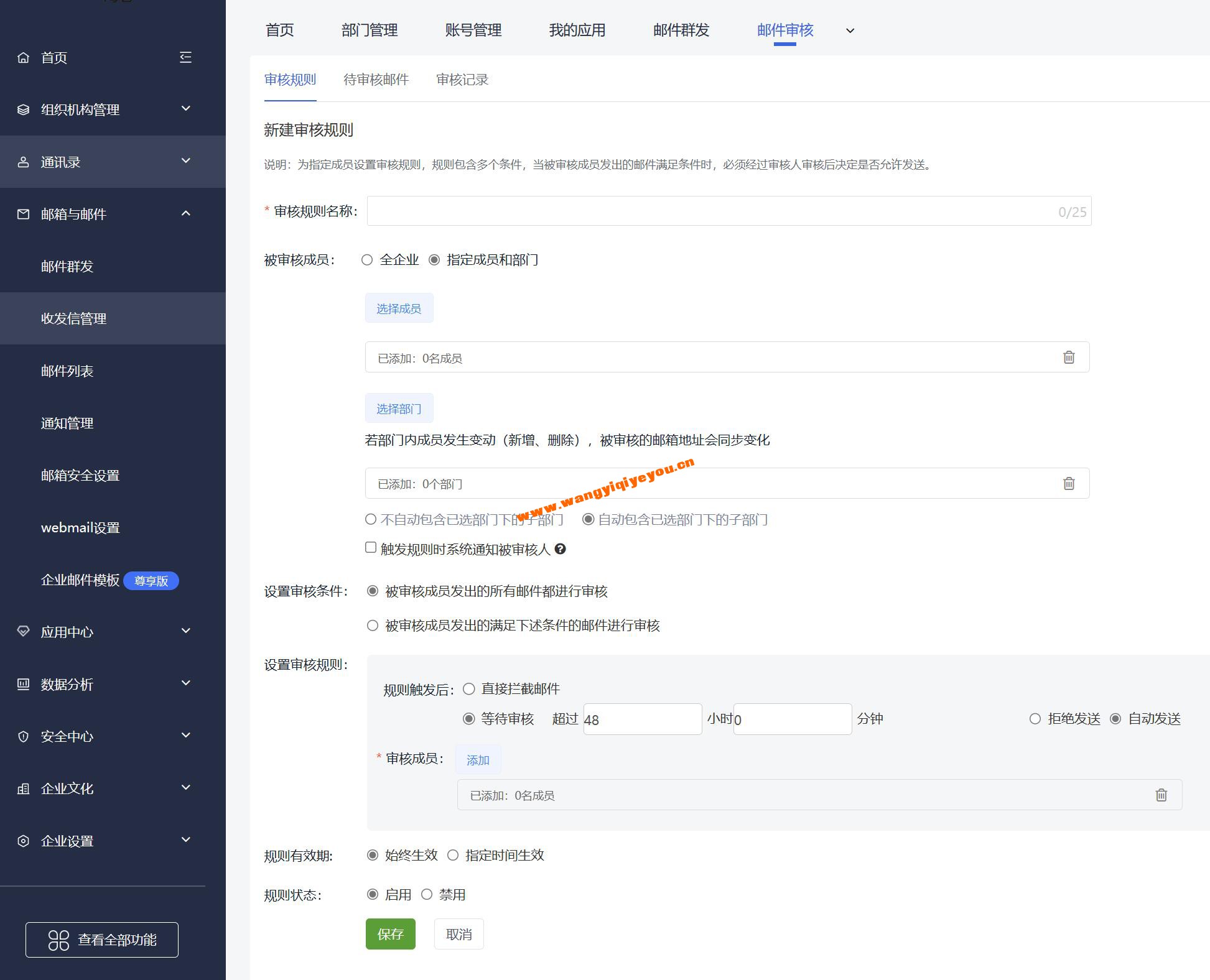This screenshot has height=980, width=1210.
Task: Click 选择成员 button
Action: tap(399, 308)
